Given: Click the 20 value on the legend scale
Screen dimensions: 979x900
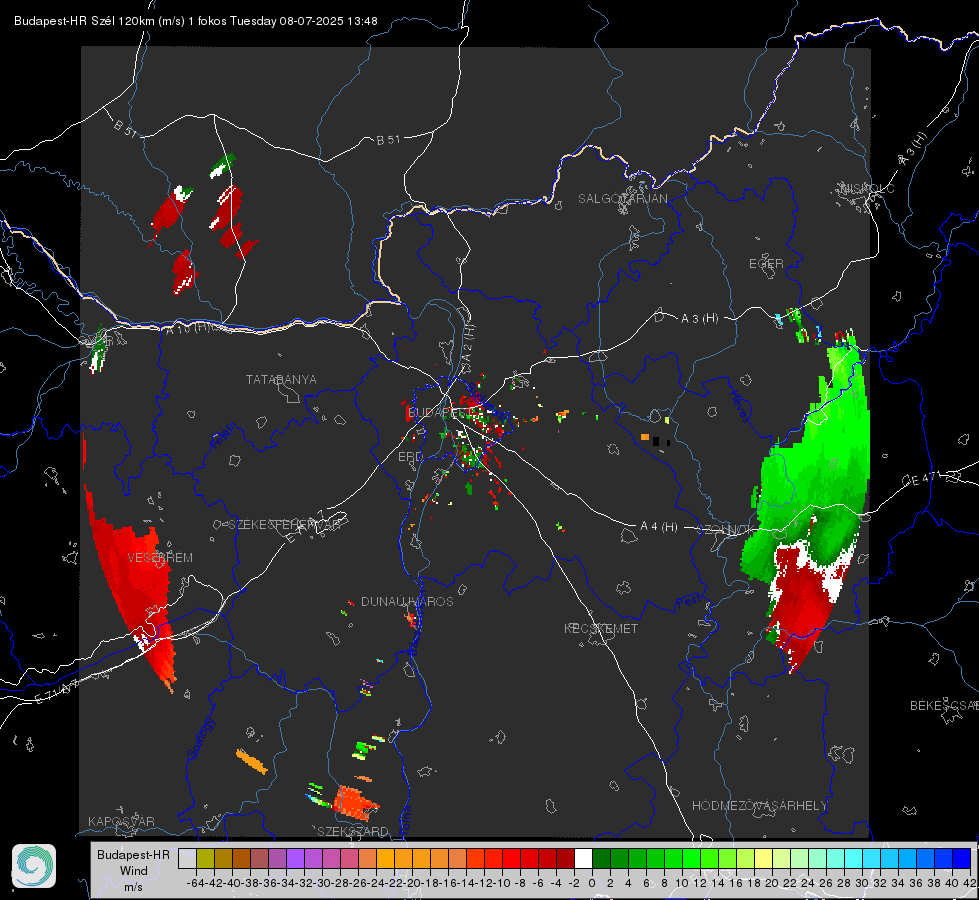Looking at the screenshot, I should (x=772, y=883).
